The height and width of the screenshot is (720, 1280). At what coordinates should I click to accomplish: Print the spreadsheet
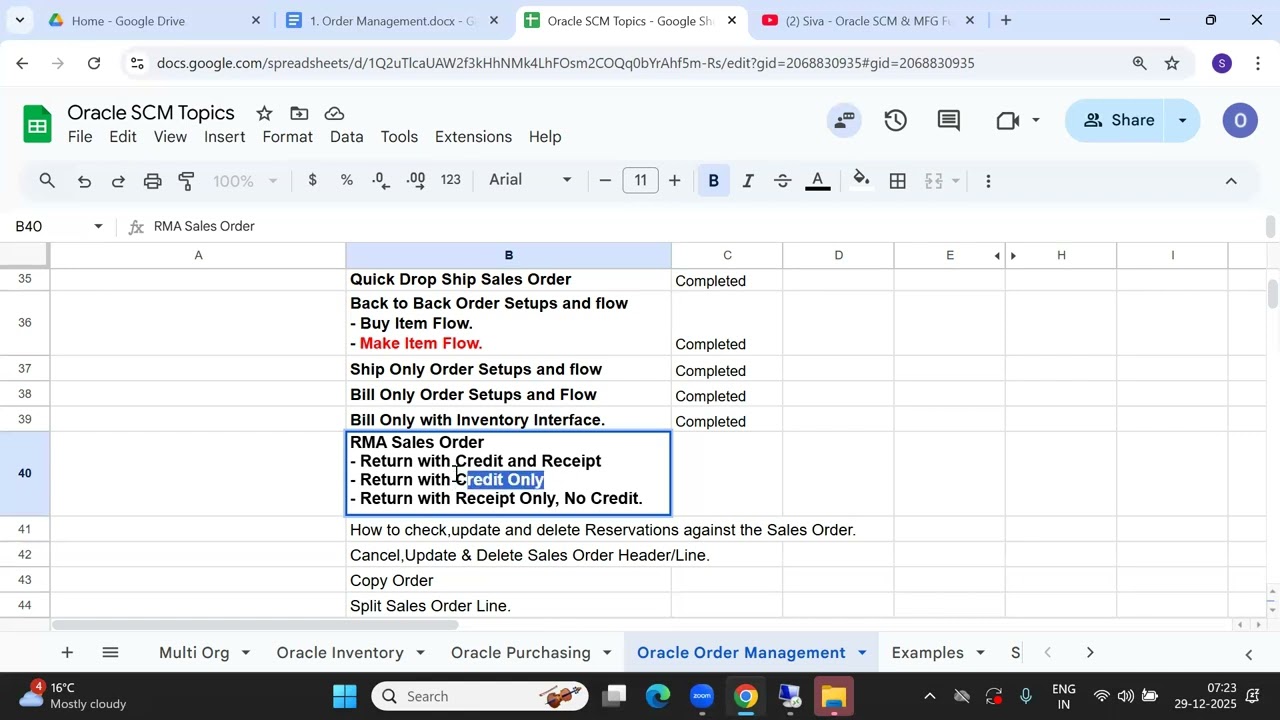pos(152,181)
